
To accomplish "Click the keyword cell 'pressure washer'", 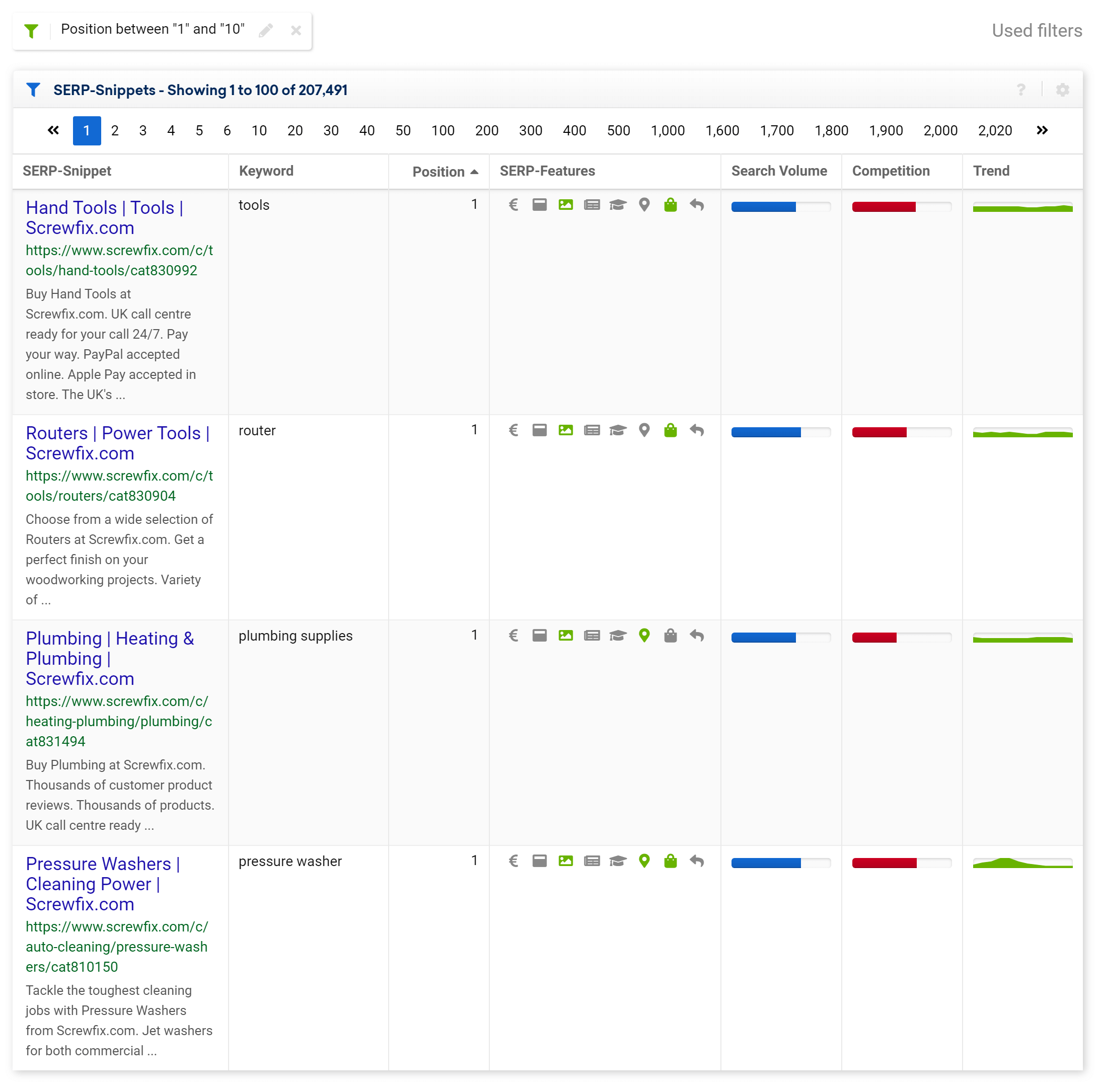I will coord(290,862).
